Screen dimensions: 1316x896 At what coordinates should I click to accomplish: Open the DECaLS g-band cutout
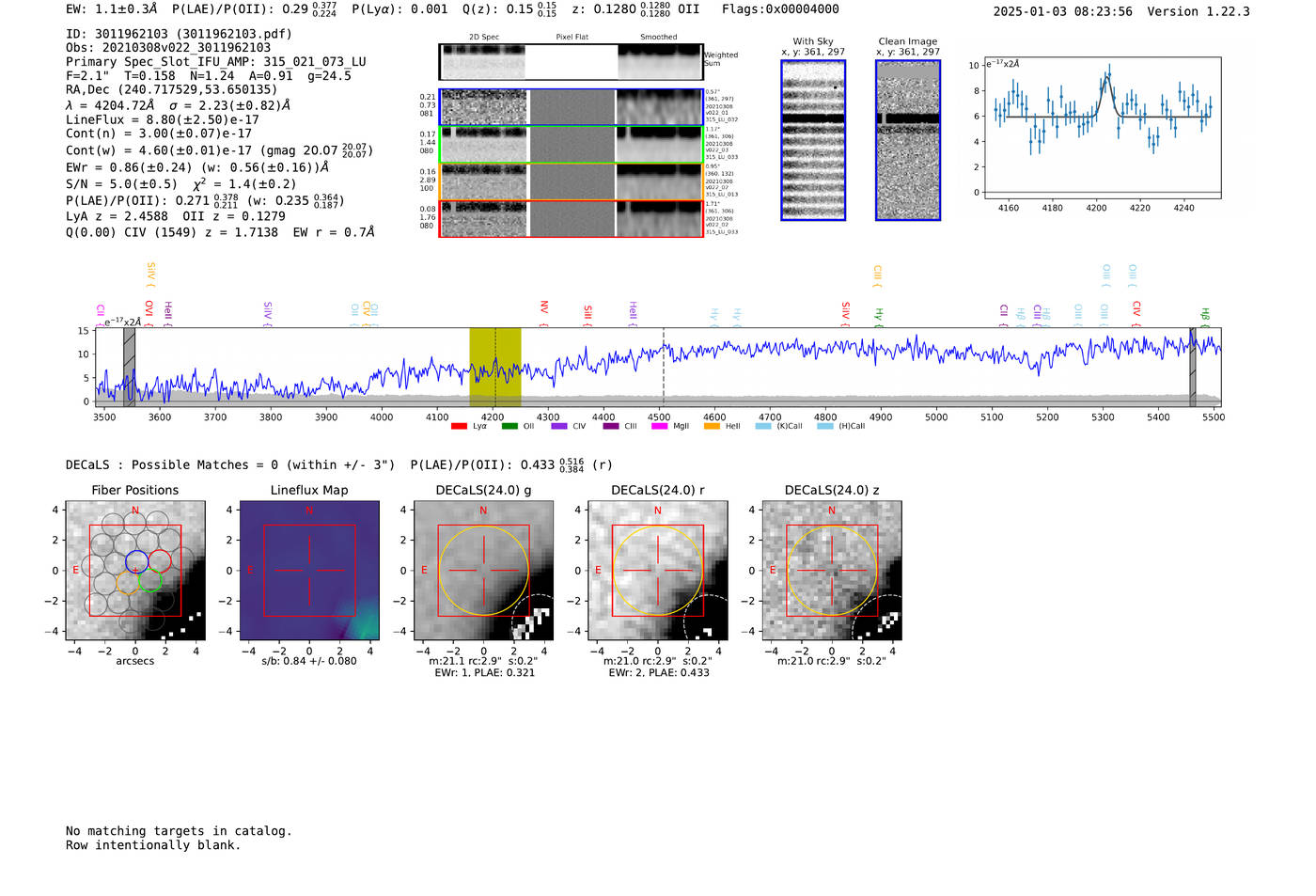[484, 570]
